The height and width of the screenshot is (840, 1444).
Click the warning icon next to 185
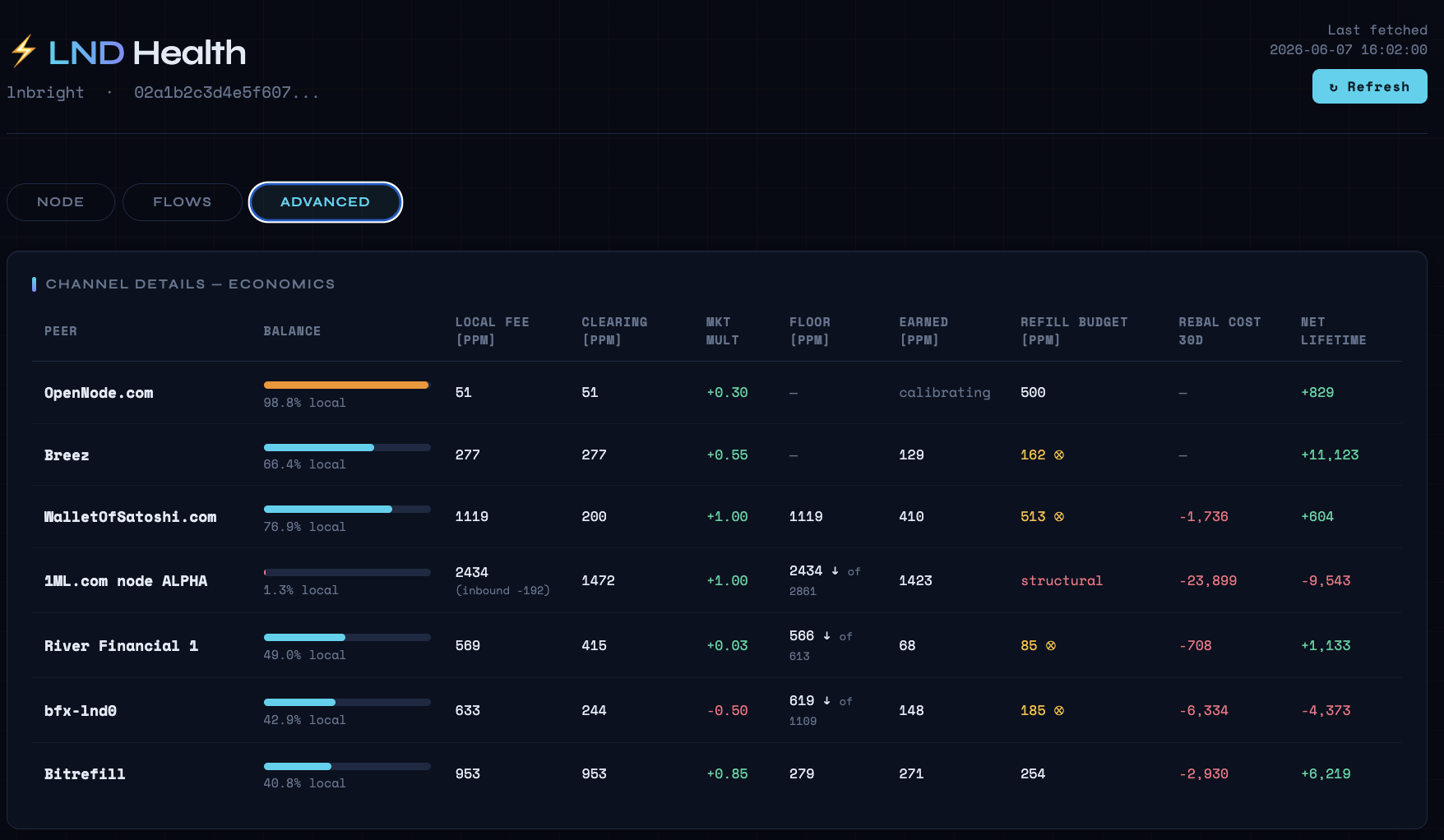pos(1059,711)
